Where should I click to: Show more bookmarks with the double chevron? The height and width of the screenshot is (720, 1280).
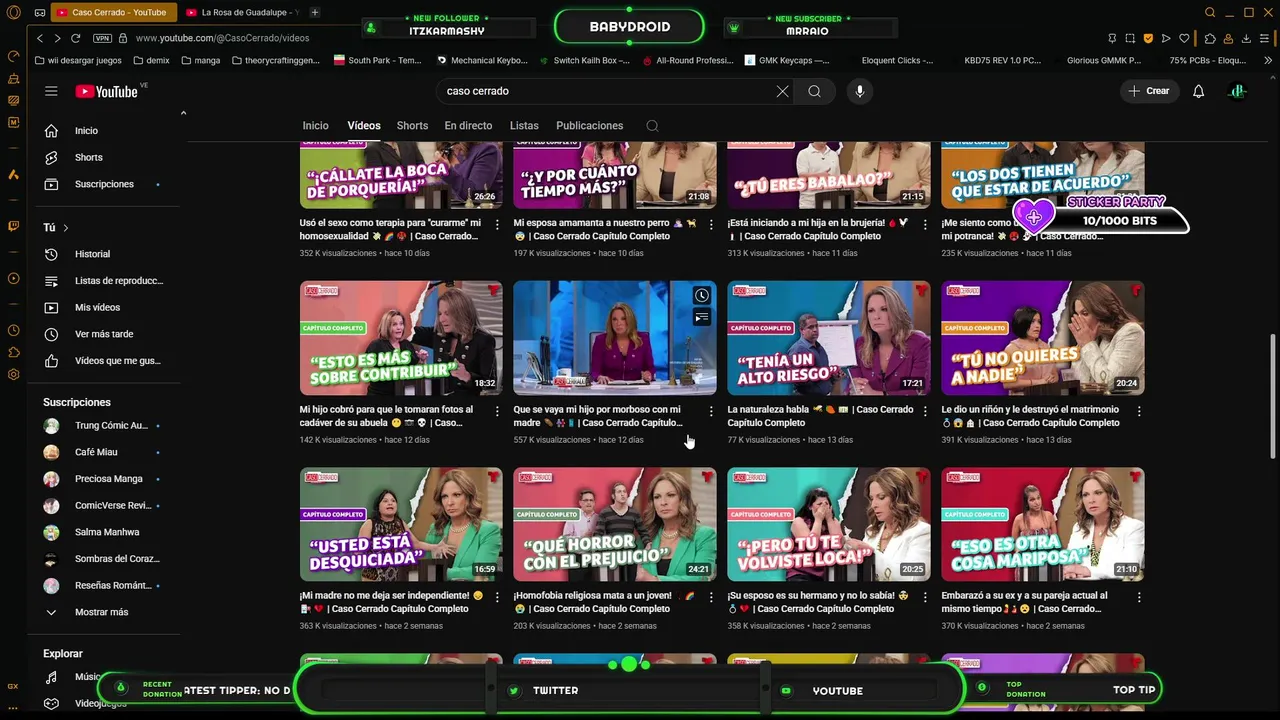point(1269,60)
